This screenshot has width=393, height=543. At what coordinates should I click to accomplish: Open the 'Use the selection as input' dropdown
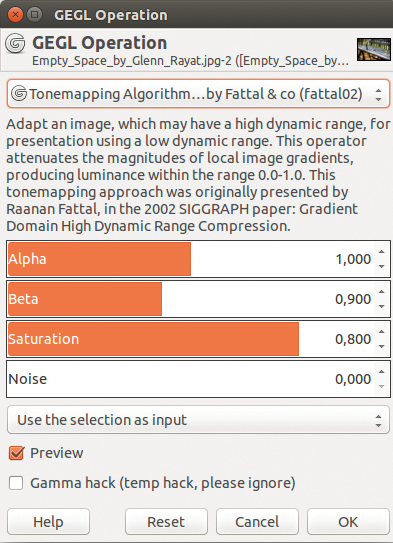[x=198, y=420]
